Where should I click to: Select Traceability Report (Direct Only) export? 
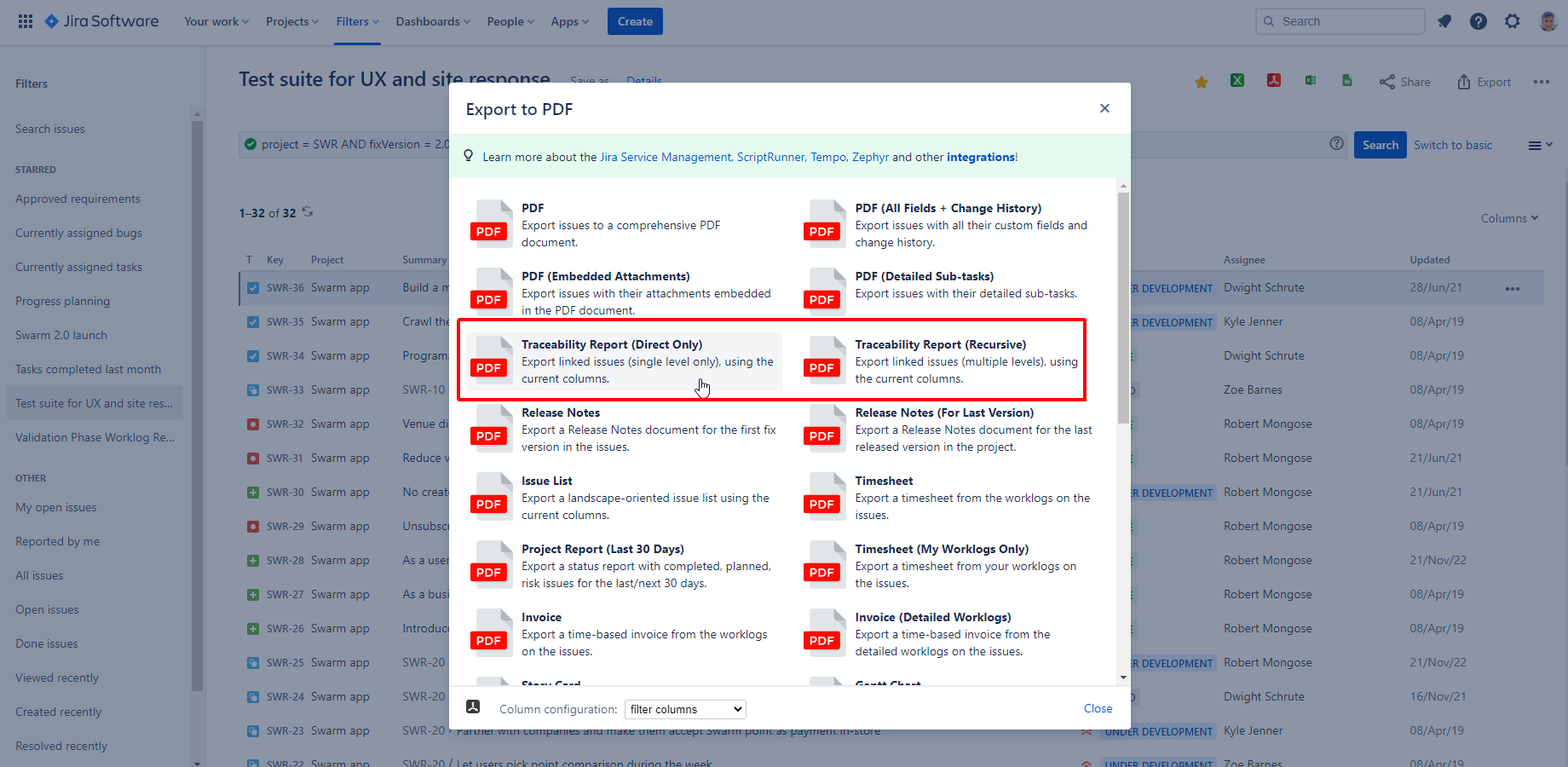click(624, 361)
